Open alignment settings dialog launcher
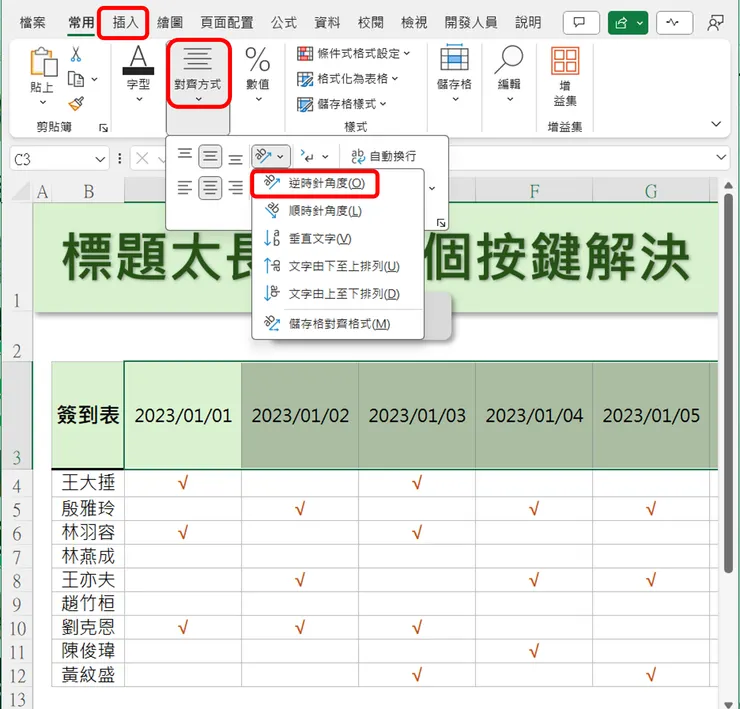Viewport: 740px width, 709px height. pos(441,223)
